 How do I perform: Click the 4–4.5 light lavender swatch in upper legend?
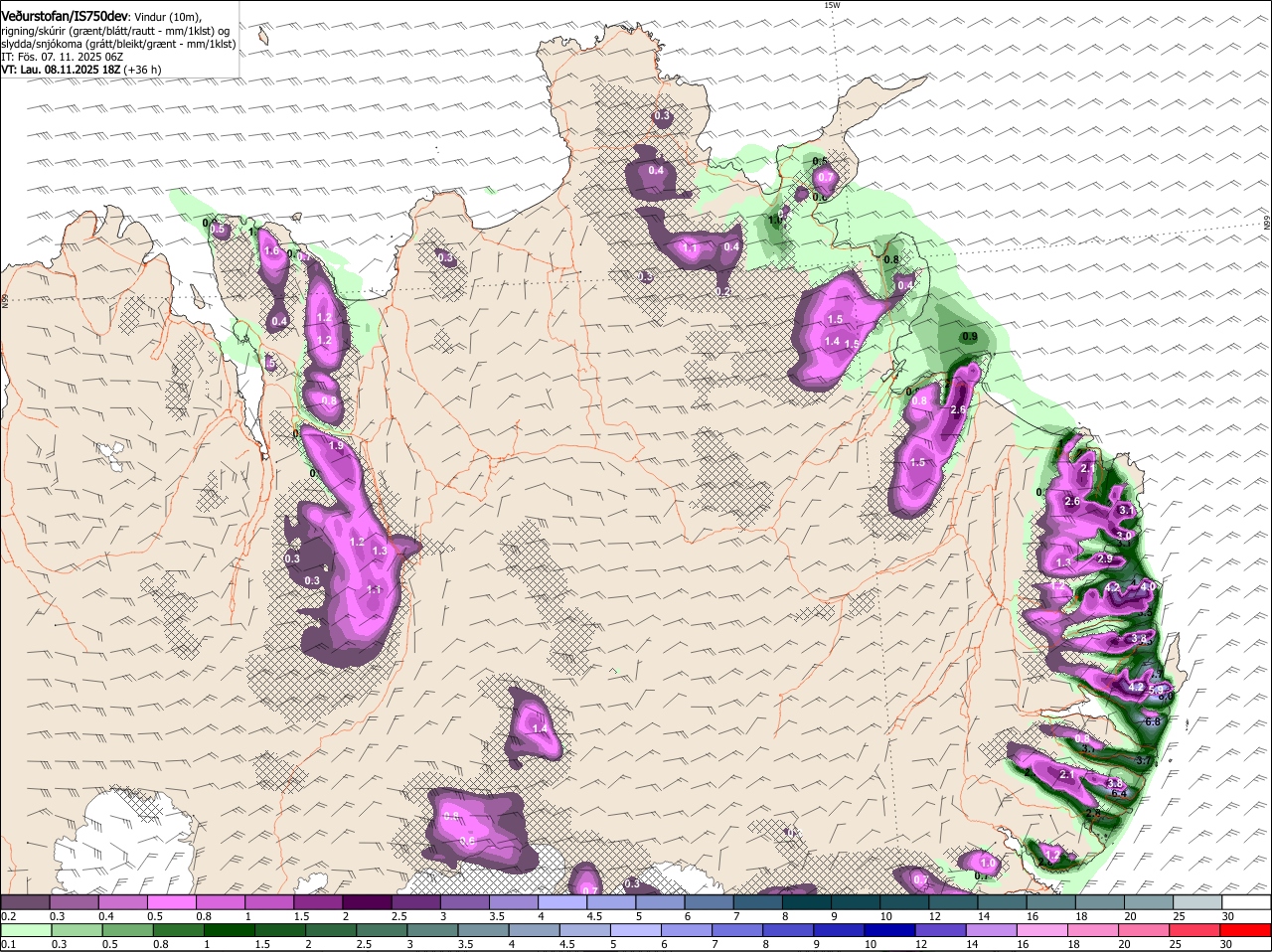562,901
